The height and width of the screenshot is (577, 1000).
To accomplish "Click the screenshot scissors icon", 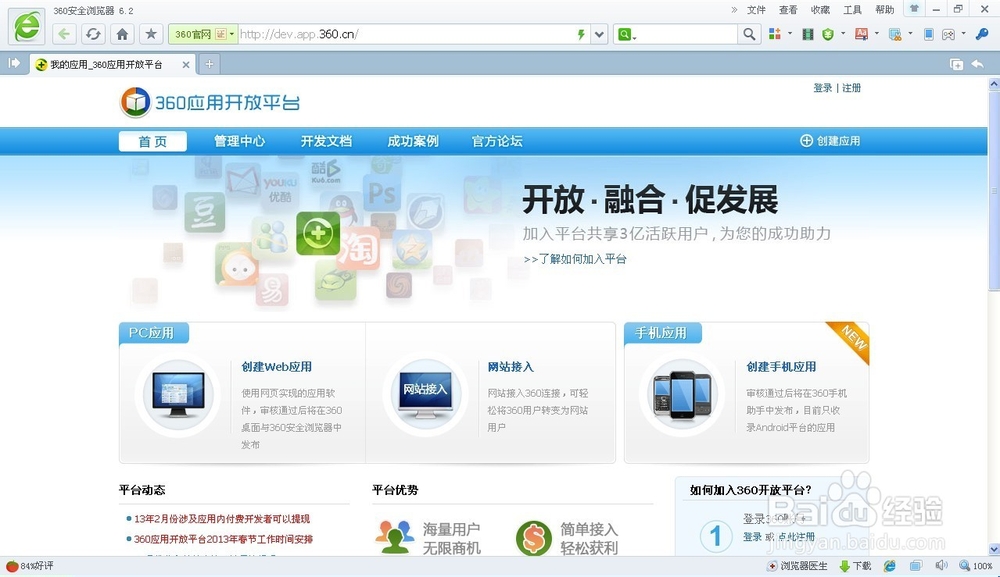I will click(895, 34).
